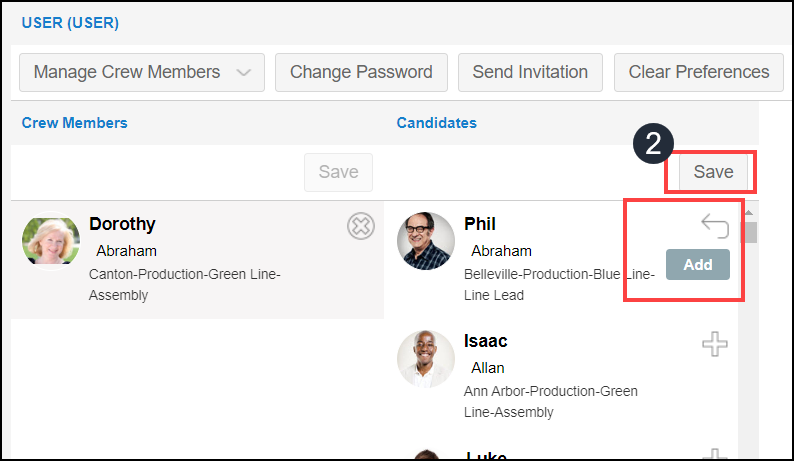794x461 pixels.
Task: Click the Clear Preferences button
Action: [x=698, y=72]
